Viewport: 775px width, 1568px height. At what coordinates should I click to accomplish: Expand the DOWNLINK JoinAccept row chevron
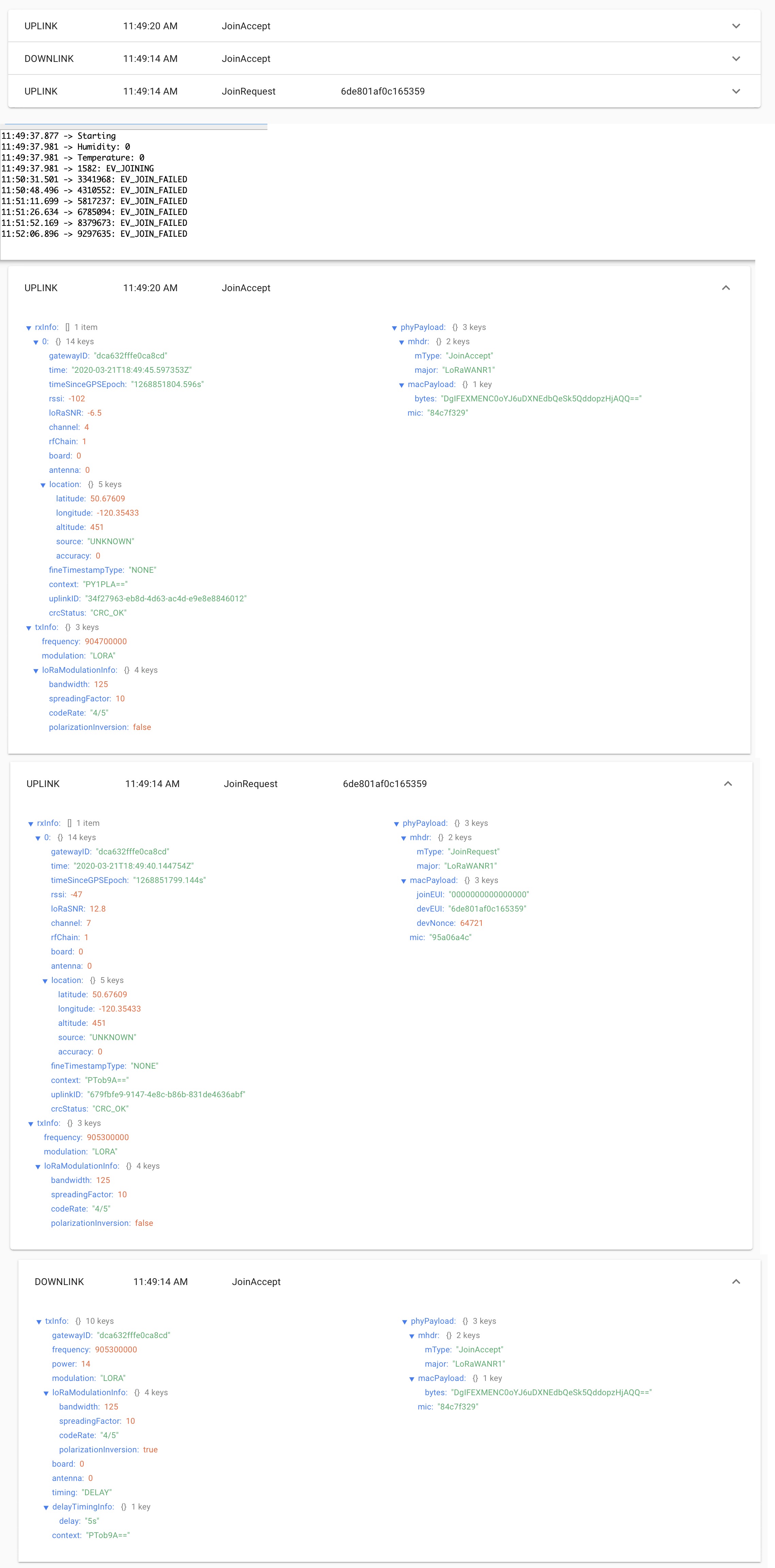[x=736, y=59]
